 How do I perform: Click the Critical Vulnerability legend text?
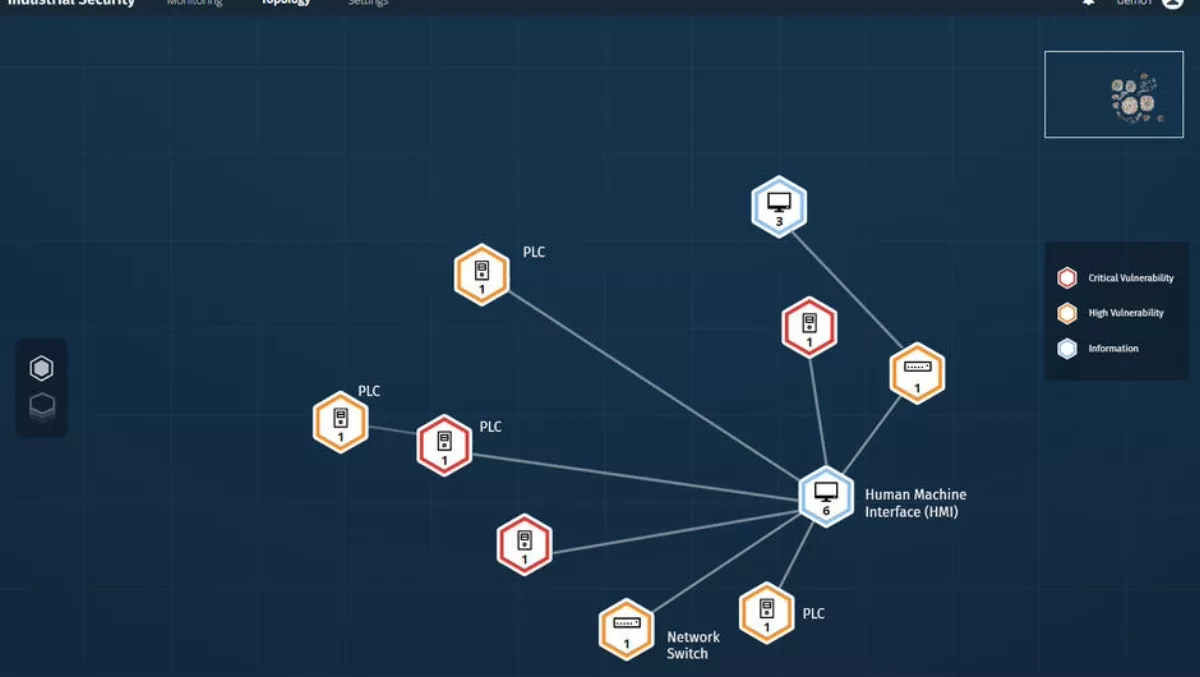[1131, 278]
